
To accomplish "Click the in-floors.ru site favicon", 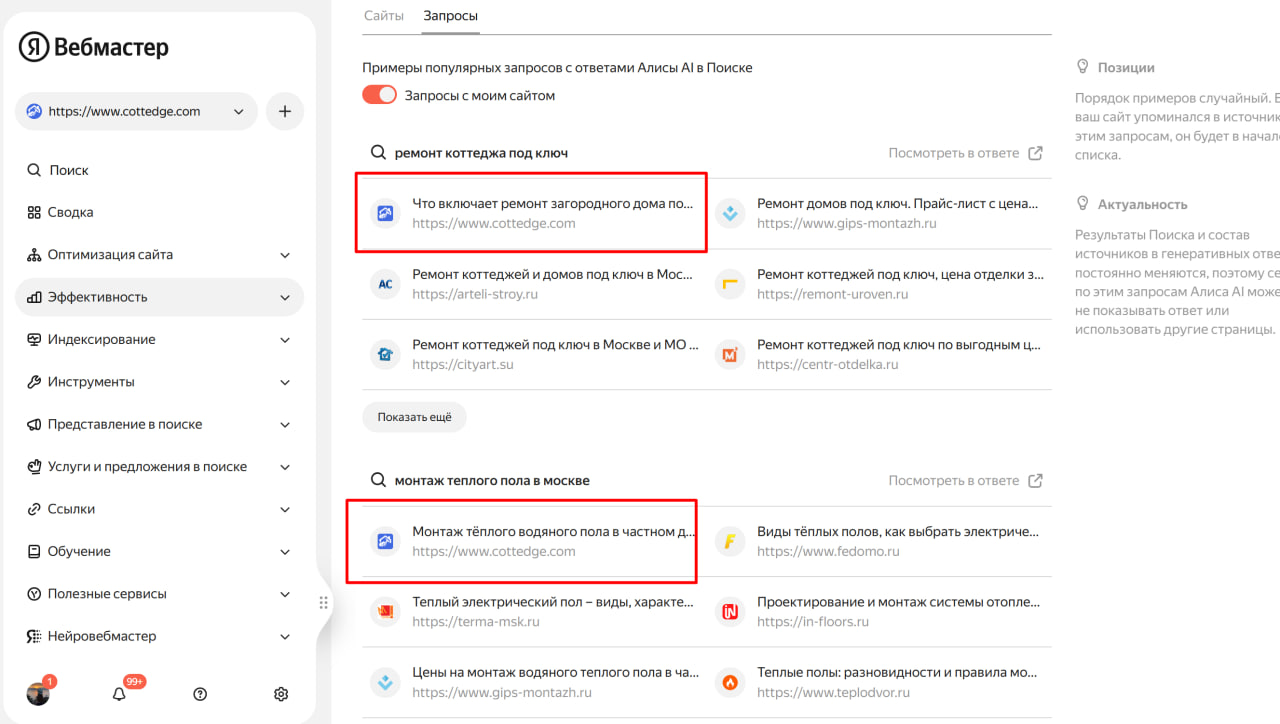I will [730, 612].
